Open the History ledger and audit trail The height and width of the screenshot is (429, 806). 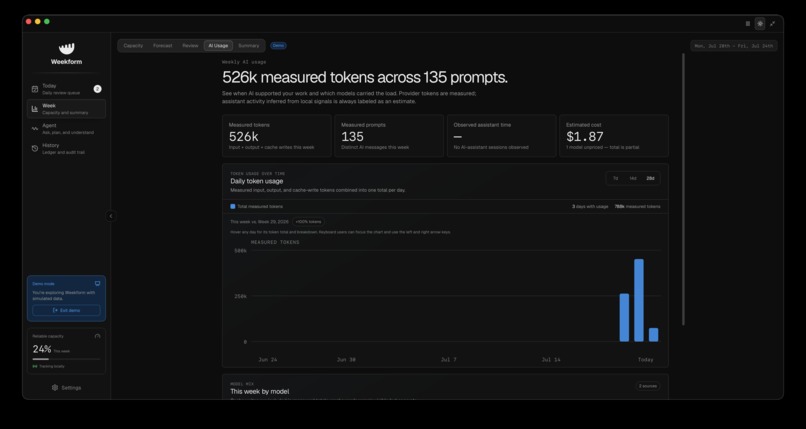point(66,148)
